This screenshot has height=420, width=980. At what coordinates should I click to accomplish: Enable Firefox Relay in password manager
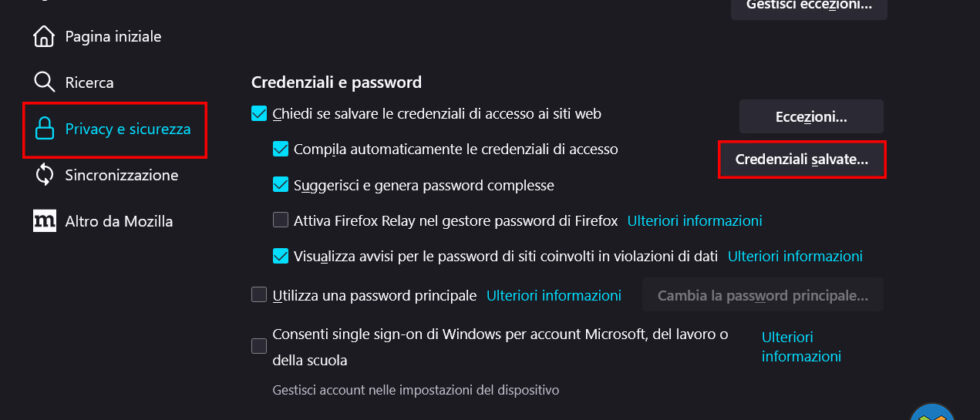(x=281, y=221)
